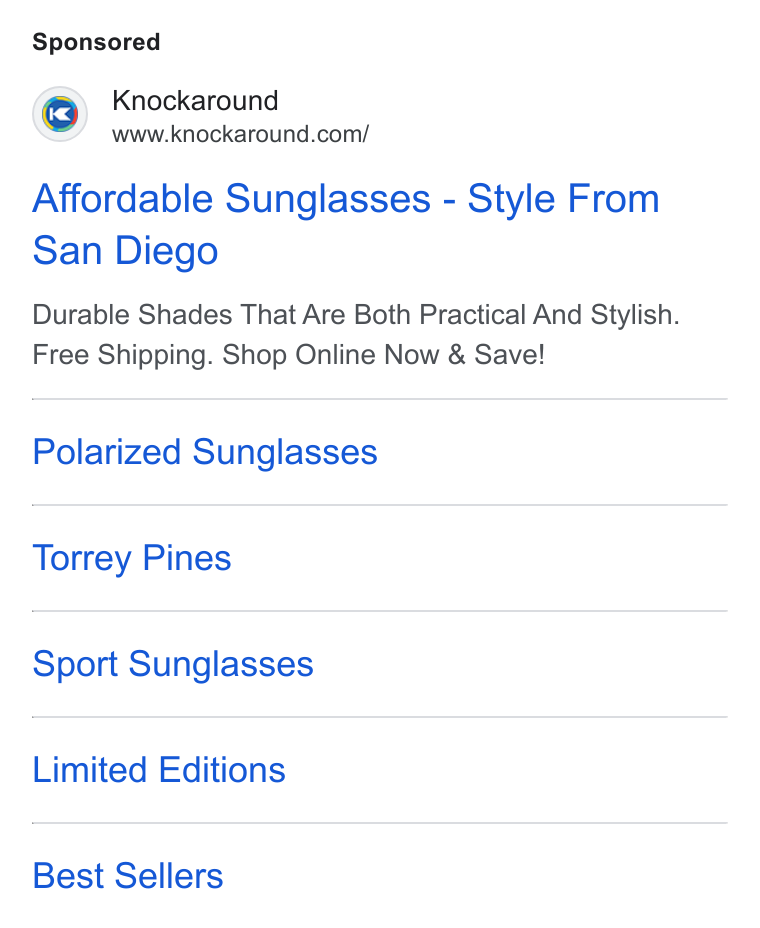This screenshot has width=760, height=928.
Task: Click the word Torrey in sitelinks
Action: 82,558
